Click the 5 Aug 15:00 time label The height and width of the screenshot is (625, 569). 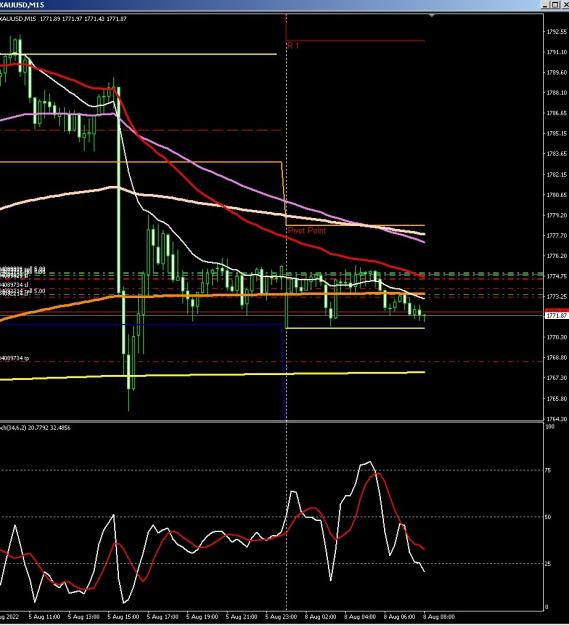123,617
